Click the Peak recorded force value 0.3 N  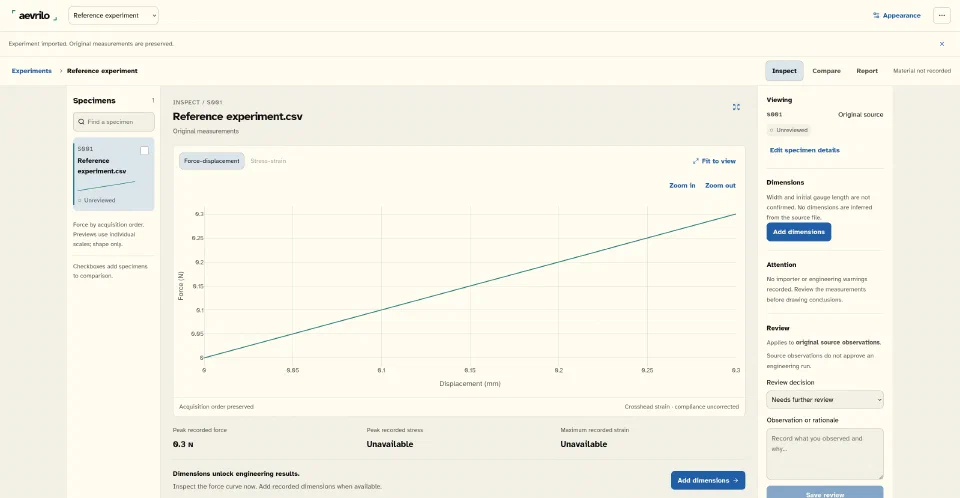pos(183,445)
